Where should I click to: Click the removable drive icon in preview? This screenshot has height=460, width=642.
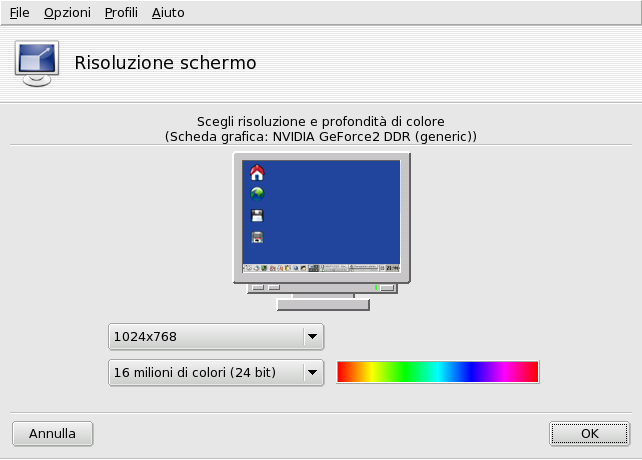click(257, 237)
